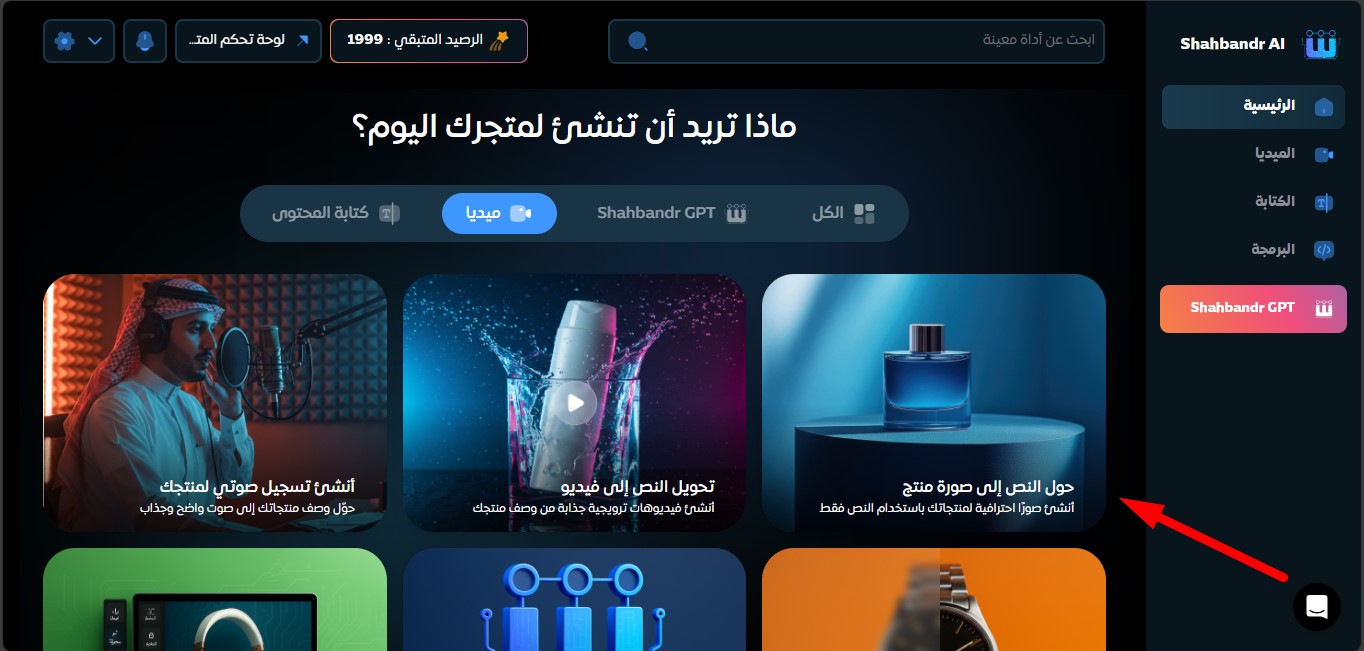Viewport: 1364px width, 651px height.
Task: Open the لوحة تحكم المتجر dashboard link
Action: 248,41
